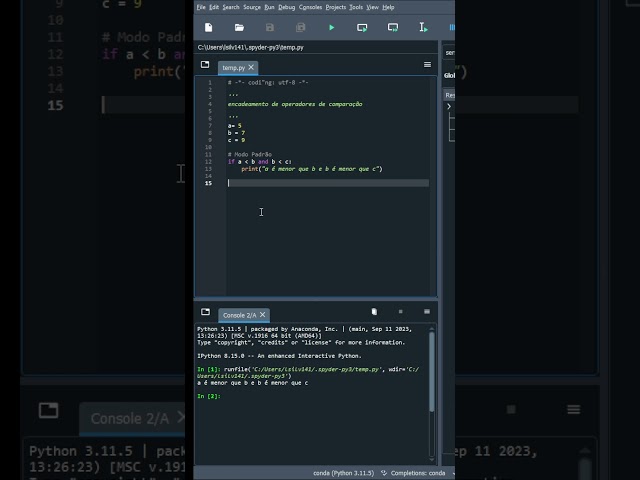Click Completions: conda status entry
This screenshot has width=640, height=480.
[x=418, y=473]
